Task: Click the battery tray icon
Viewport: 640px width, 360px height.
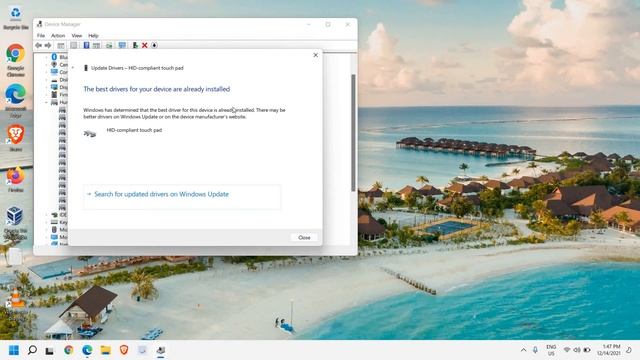Action: tap(587, 350)
